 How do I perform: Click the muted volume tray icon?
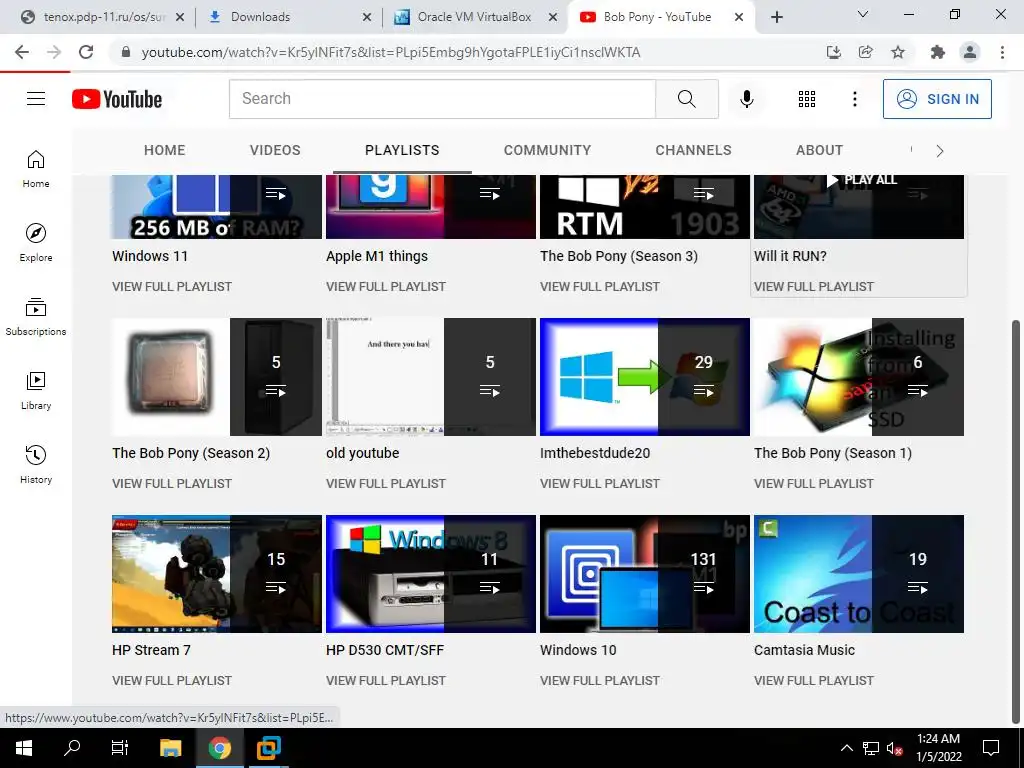click(x=895, y=748)
